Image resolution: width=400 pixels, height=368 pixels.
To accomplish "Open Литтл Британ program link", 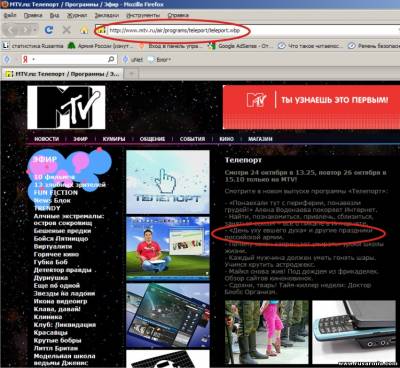I will click(56, 348).
